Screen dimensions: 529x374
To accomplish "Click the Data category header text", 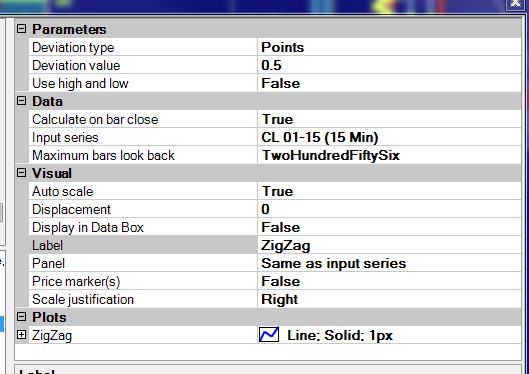I will coord(47,101).
